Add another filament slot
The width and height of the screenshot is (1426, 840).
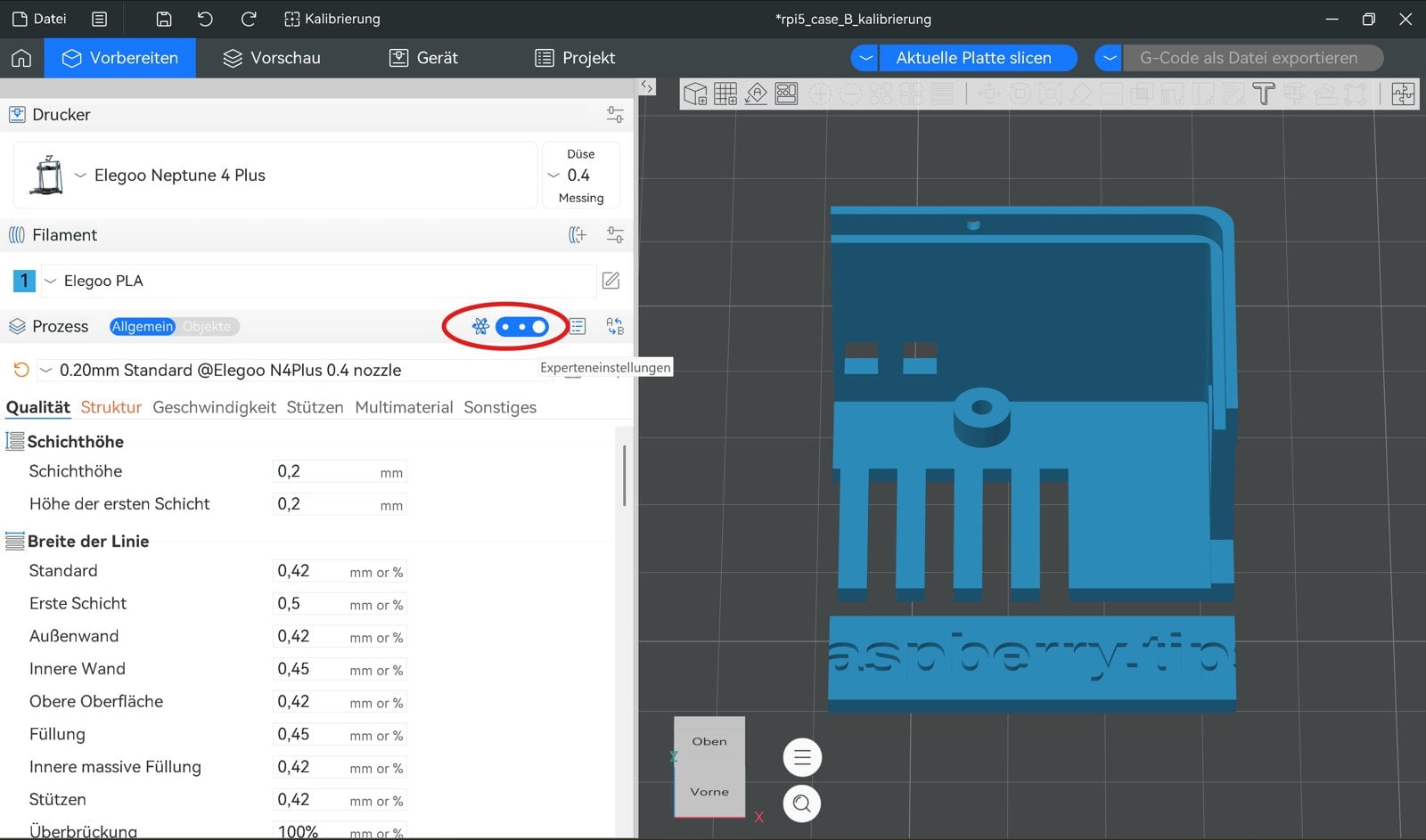point(578,235)
